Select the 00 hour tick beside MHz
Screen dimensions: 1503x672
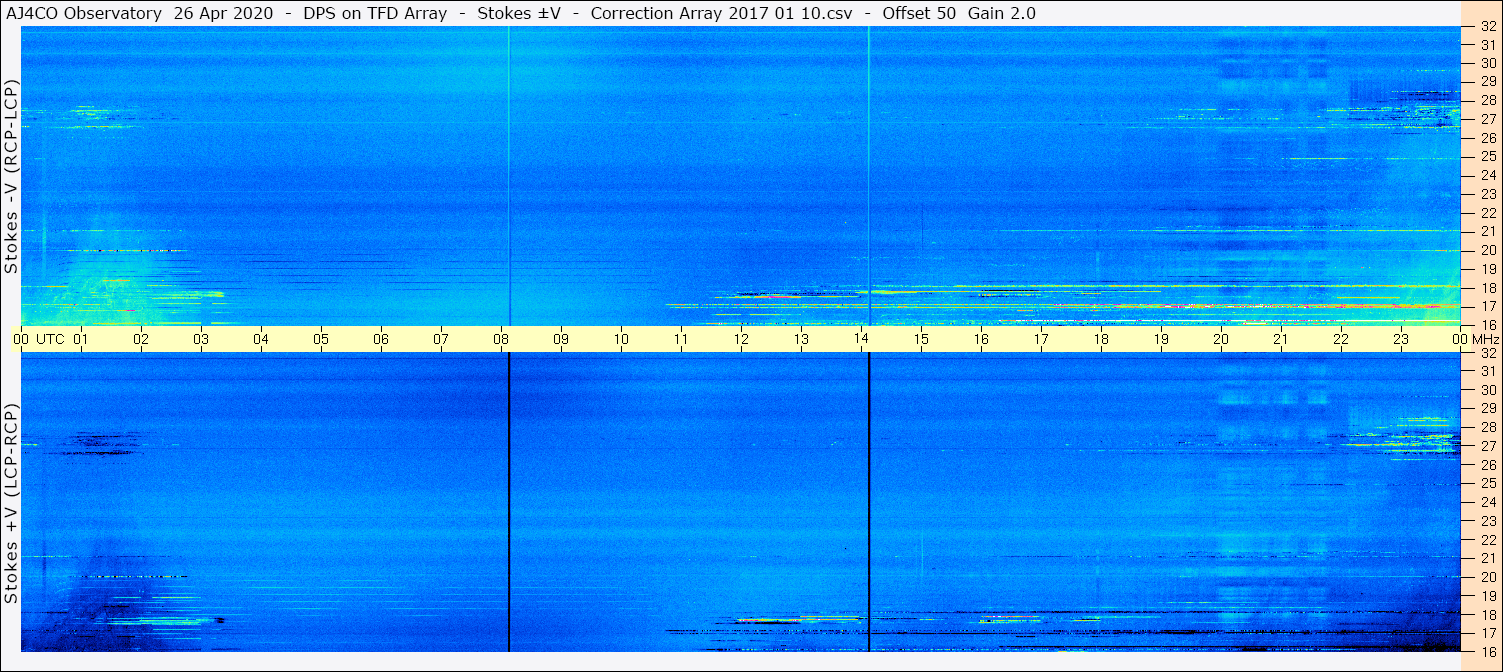1461,339
